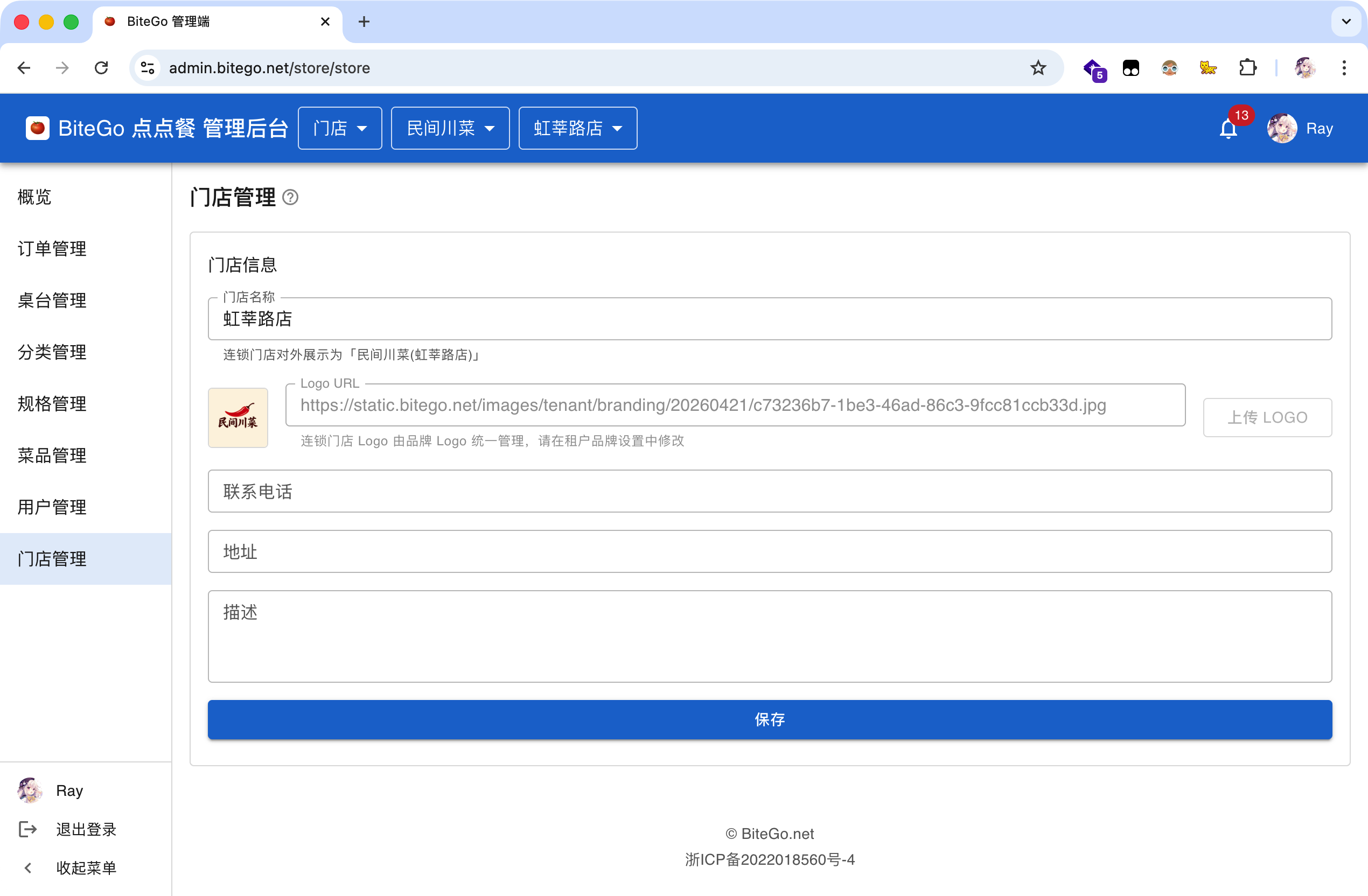
Task: Click the black mask extension icon
Action: tap(1130, 68)
